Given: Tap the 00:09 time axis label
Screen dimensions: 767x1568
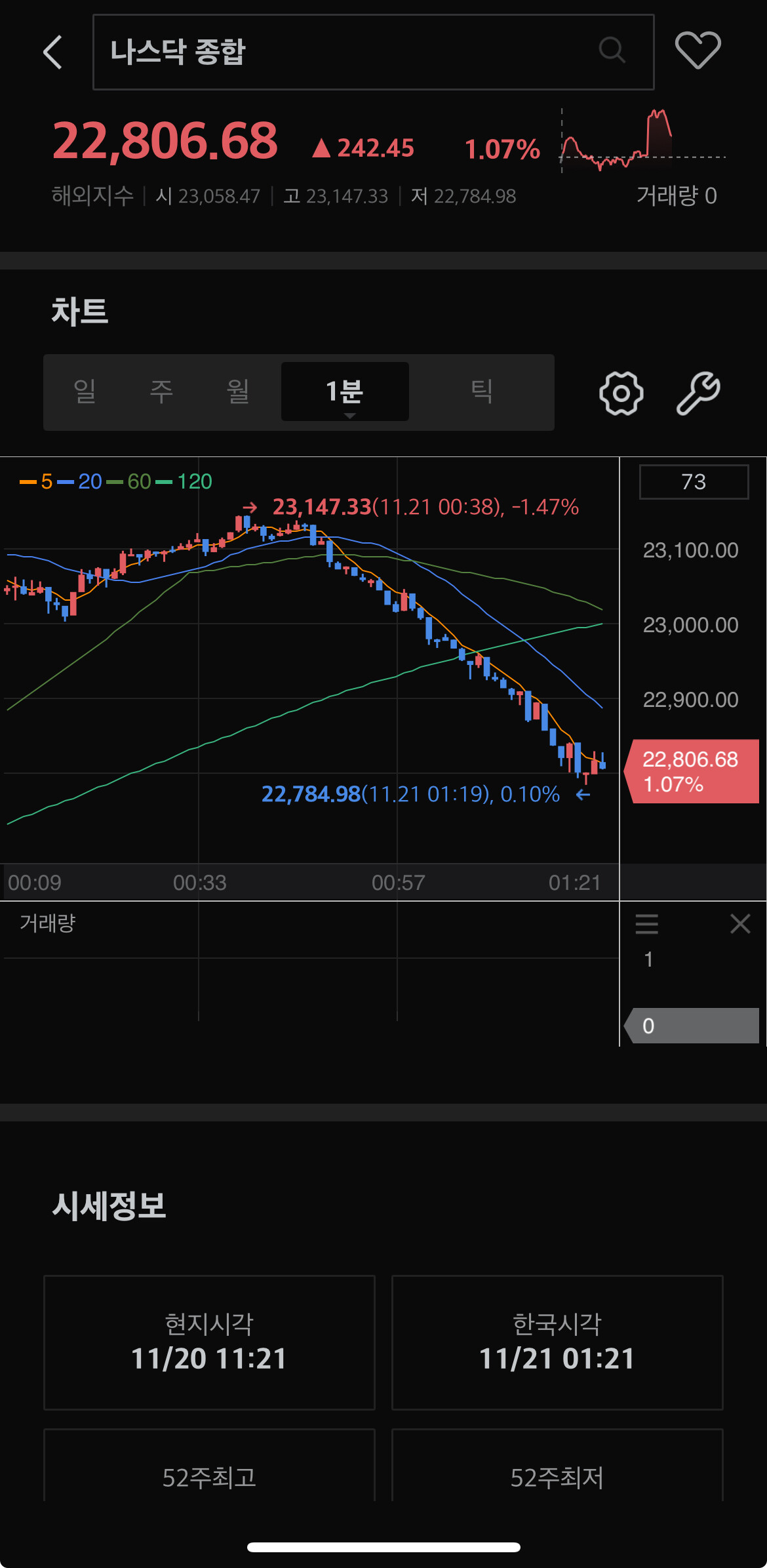Looking at the screenshot, I should point(35,883).
